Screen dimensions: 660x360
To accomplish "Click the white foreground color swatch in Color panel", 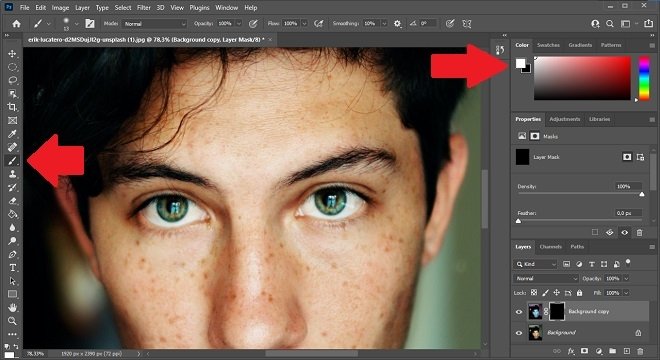I will pyautogui.click(x=521, y=63).
